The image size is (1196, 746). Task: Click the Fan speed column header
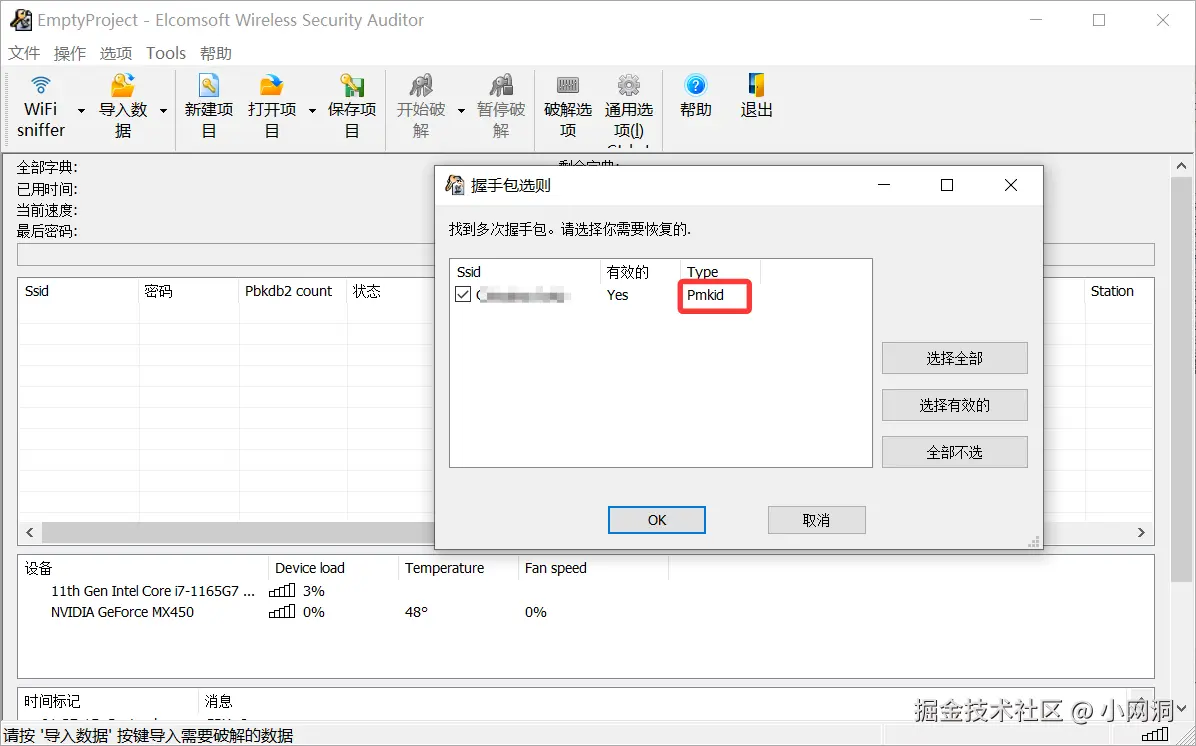click(593, 568)
